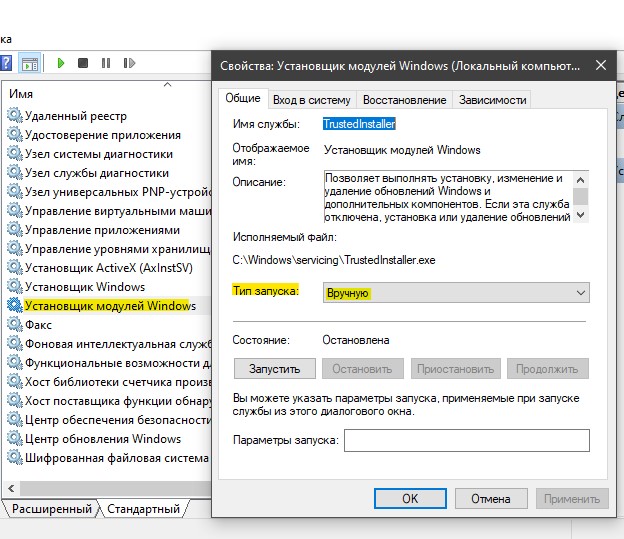Click description scrollbar thumb

click(x=580, y=197)
